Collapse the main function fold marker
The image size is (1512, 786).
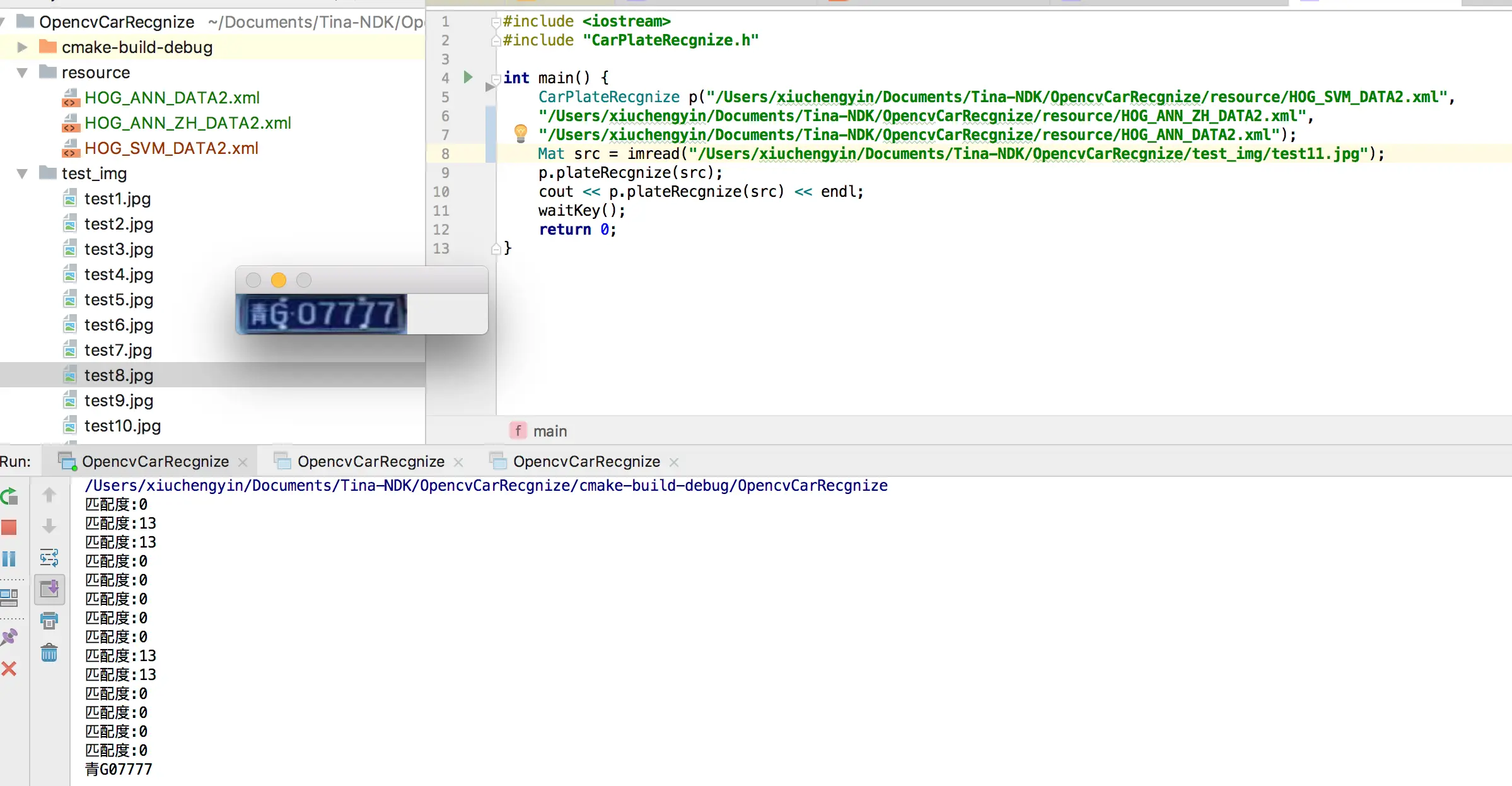(496, 79)
